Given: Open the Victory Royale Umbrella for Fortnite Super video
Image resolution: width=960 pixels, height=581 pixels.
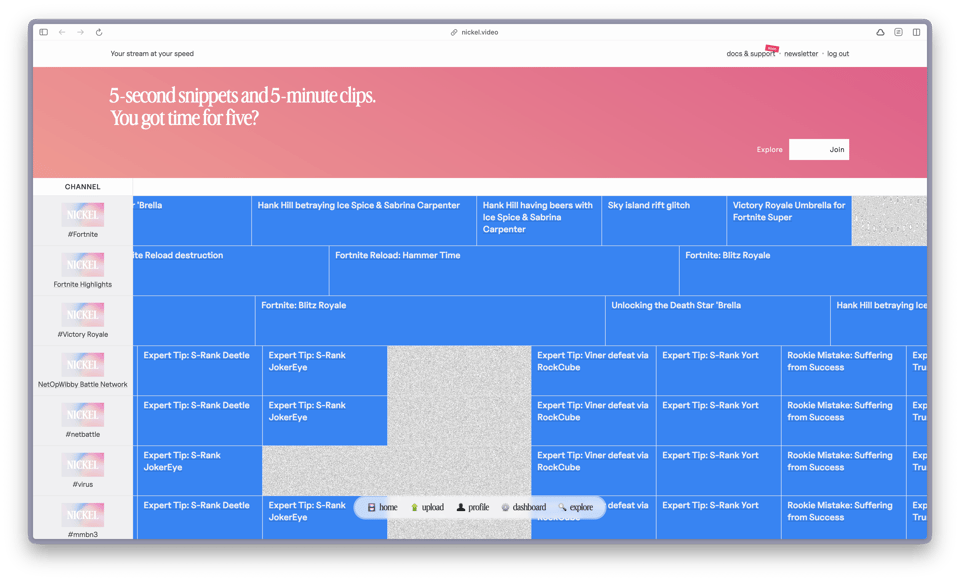Looking at the screenshot, I should click(x=788, y=218).
